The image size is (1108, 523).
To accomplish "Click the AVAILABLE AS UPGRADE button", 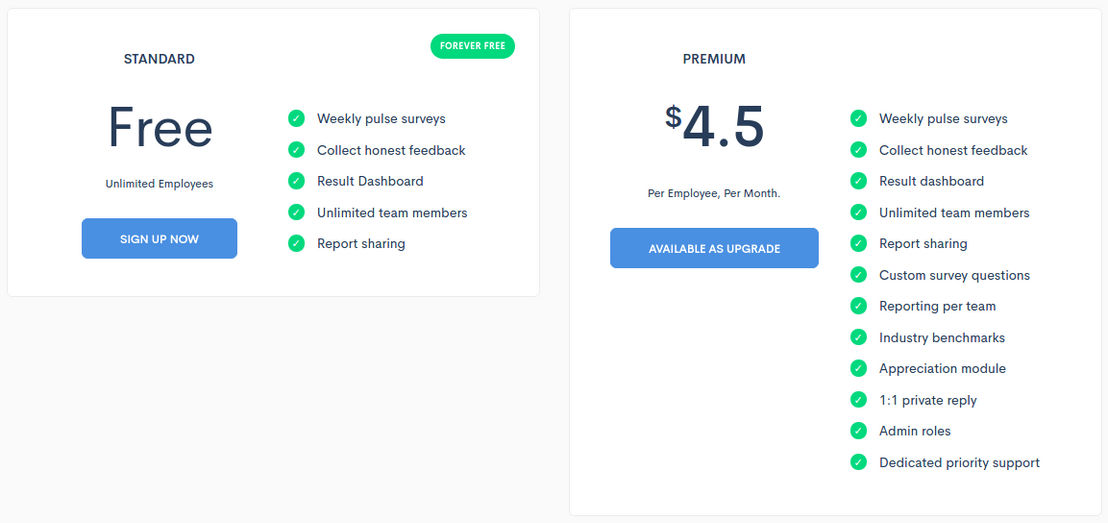I will click(x=714, y=248).
